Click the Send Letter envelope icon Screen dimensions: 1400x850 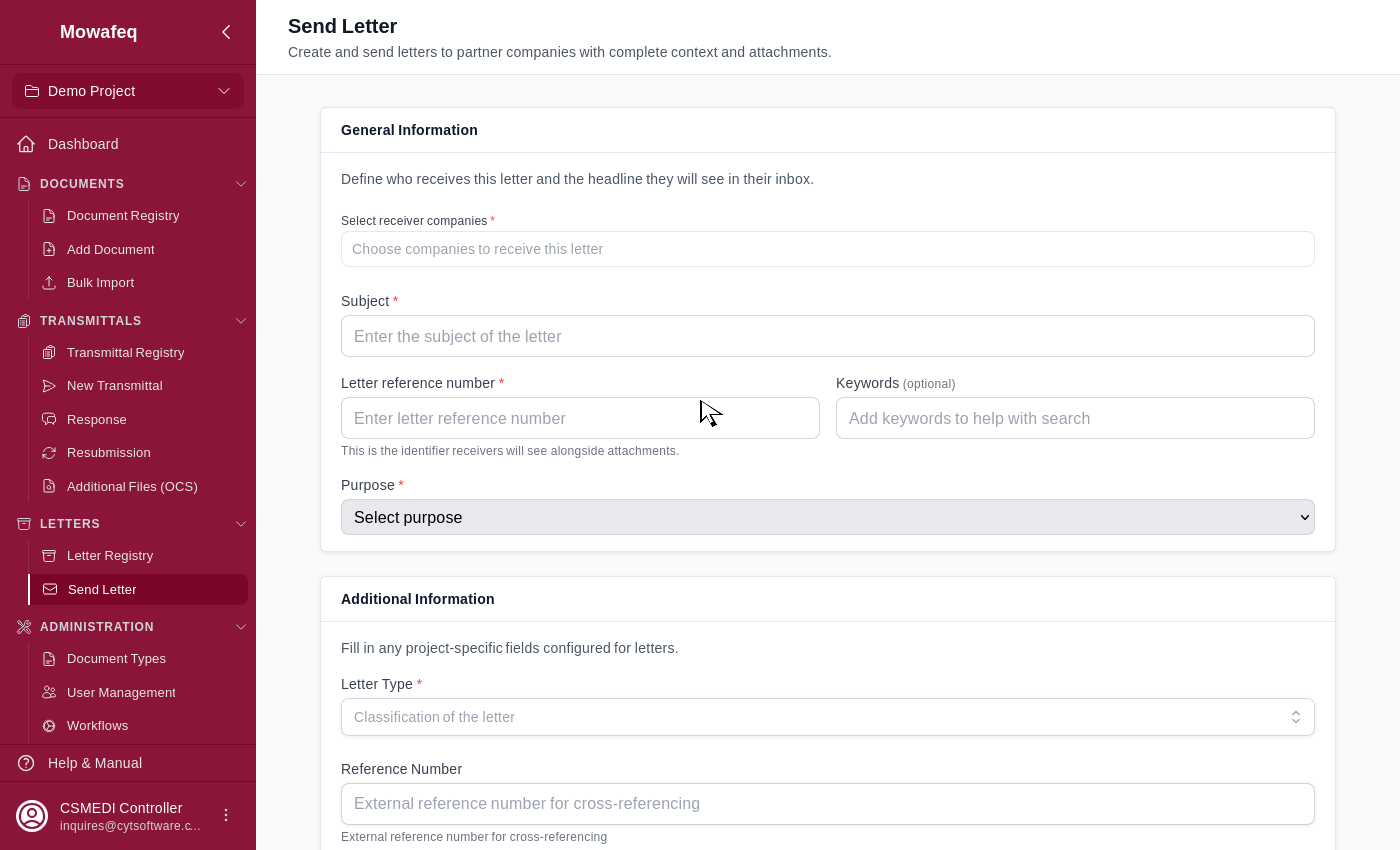[x=50, y=590]
